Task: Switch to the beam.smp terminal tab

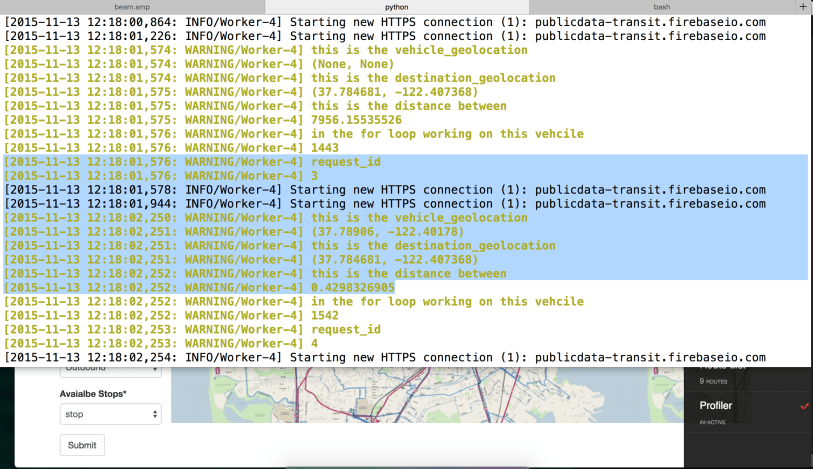Action: click(x=132, y=7)
